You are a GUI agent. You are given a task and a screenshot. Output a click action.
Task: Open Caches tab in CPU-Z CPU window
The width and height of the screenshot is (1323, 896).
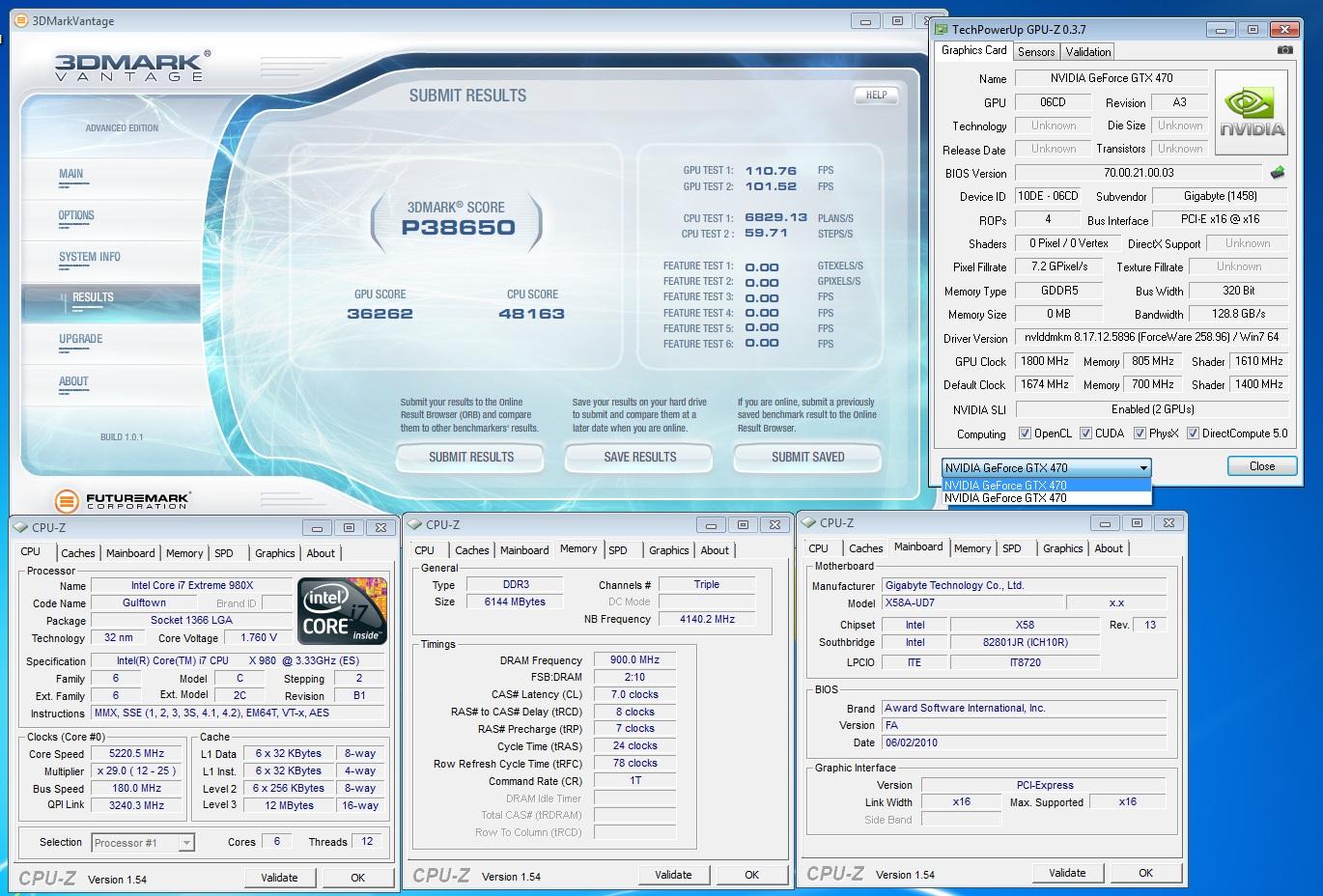pyautogui.click(x=78, y=553)
